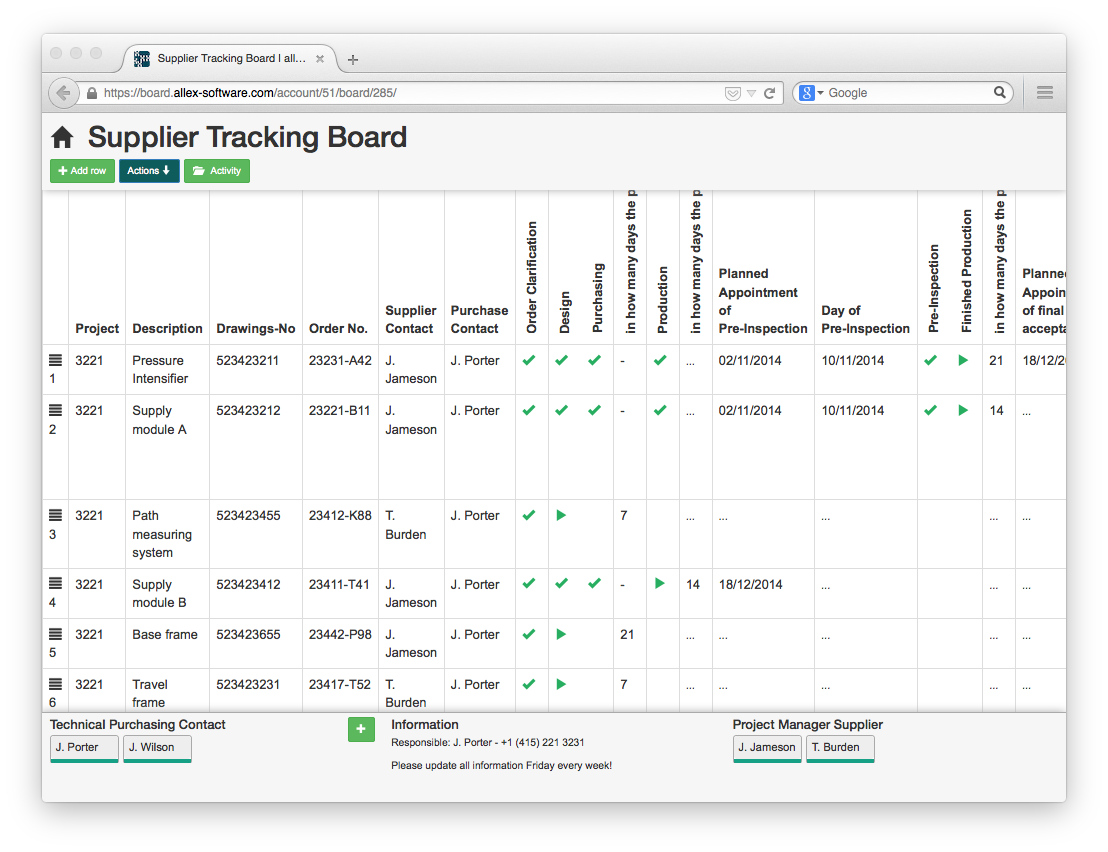Screen dimensions: 1108x852
Task: Toggle Design check for Pressure Intensifier row
Action: click(x=562, y=360)
